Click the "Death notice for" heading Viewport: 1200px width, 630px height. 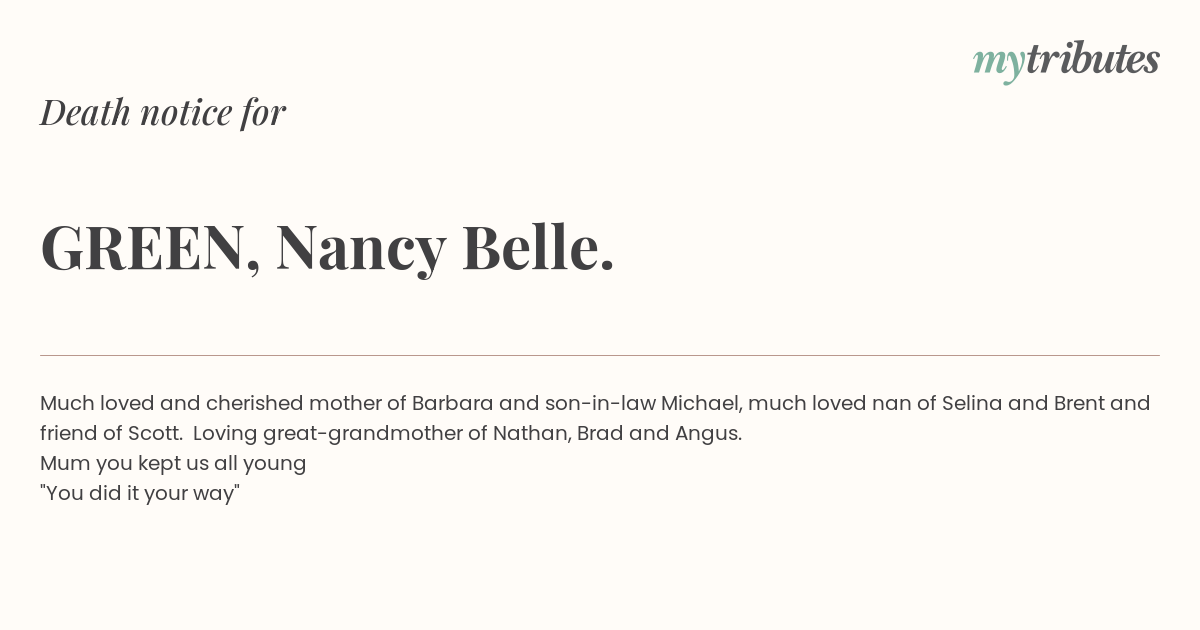(x=163, y=113)
